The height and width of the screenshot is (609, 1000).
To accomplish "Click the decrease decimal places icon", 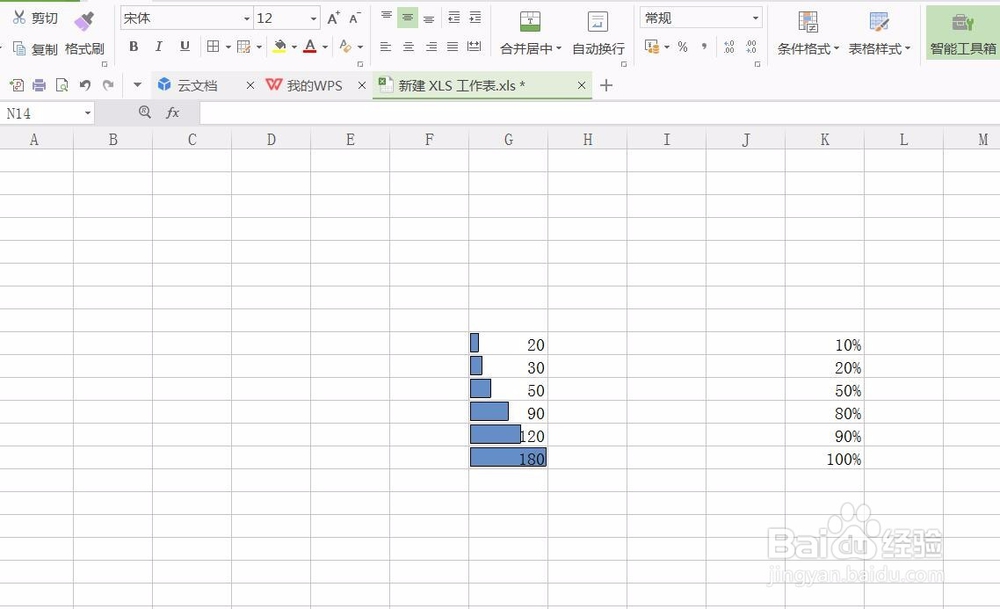I will 751,47.
